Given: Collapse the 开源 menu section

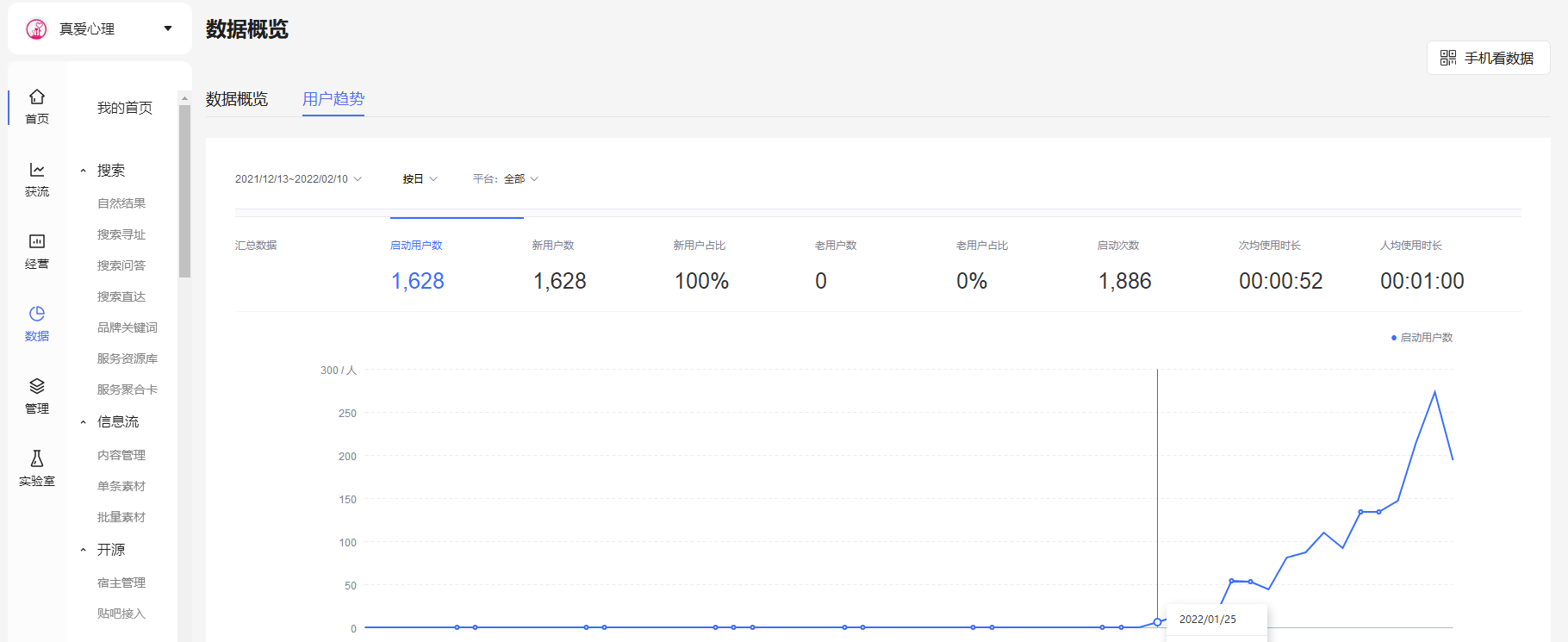Looking at the screenshot, I should (x=84, y=550).
